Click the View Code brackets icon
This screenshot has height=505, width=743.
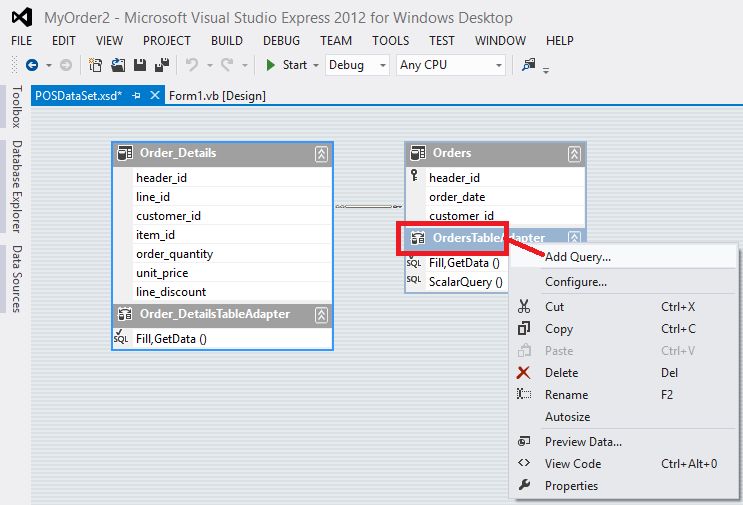(x=524, y=463)
